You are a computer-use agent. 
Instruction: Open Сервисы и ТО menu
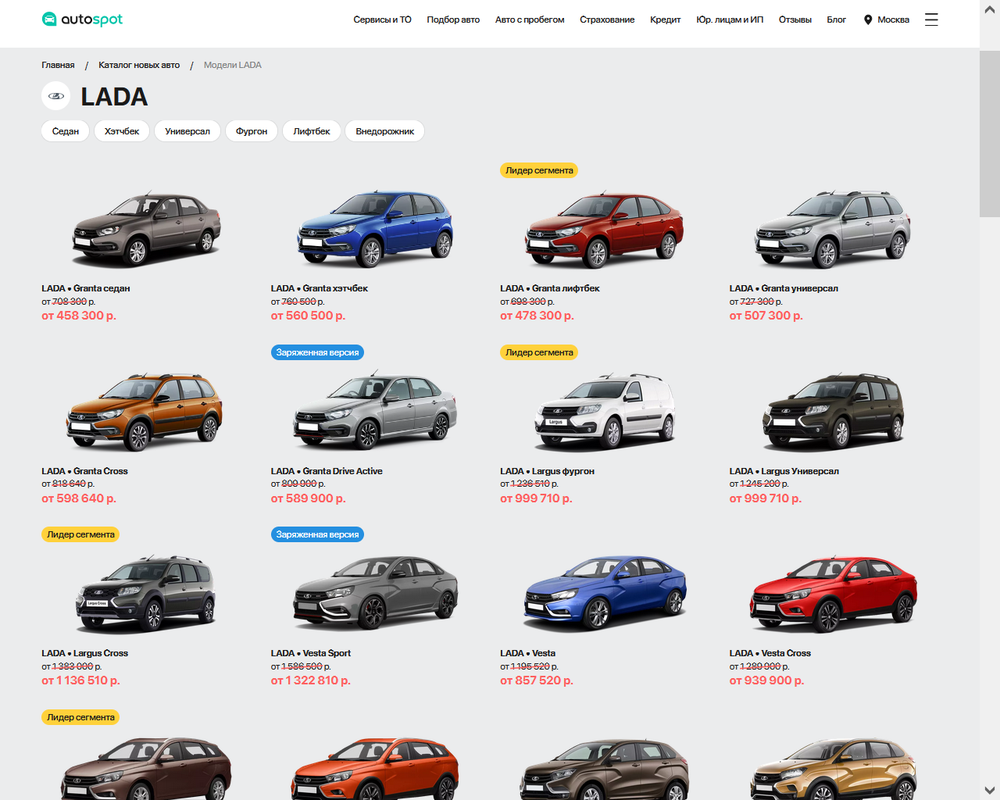pyautogui.click(x=382, y=20)
